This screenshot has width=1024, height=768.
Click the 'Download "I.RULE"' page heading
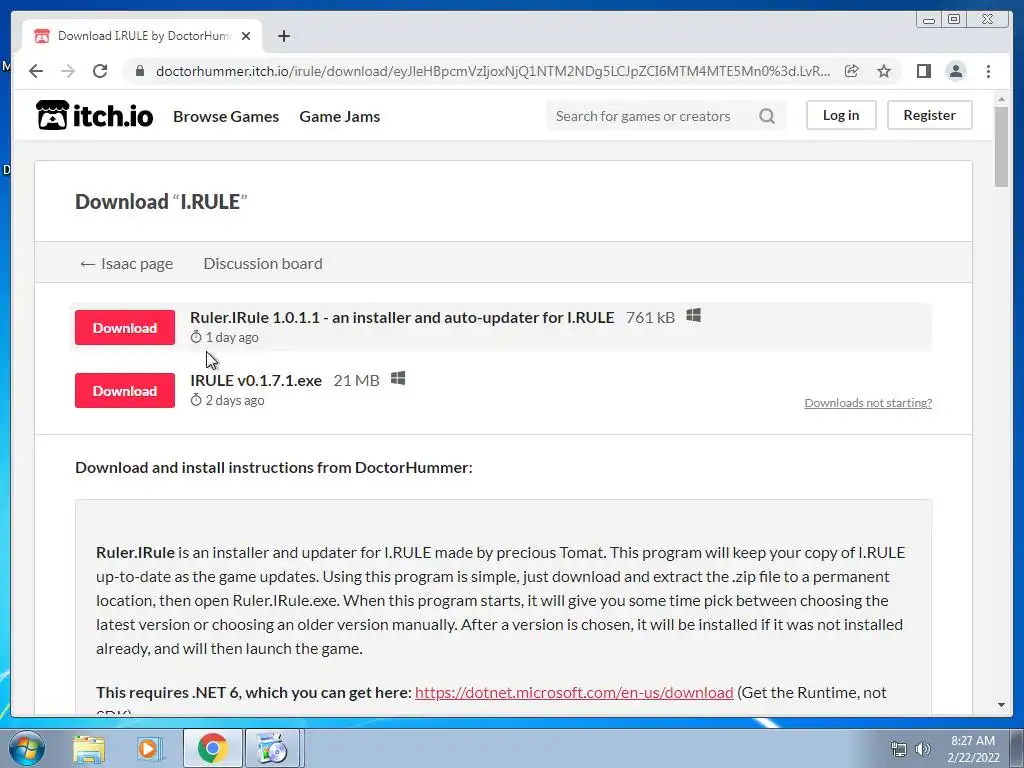coord(161,202)
